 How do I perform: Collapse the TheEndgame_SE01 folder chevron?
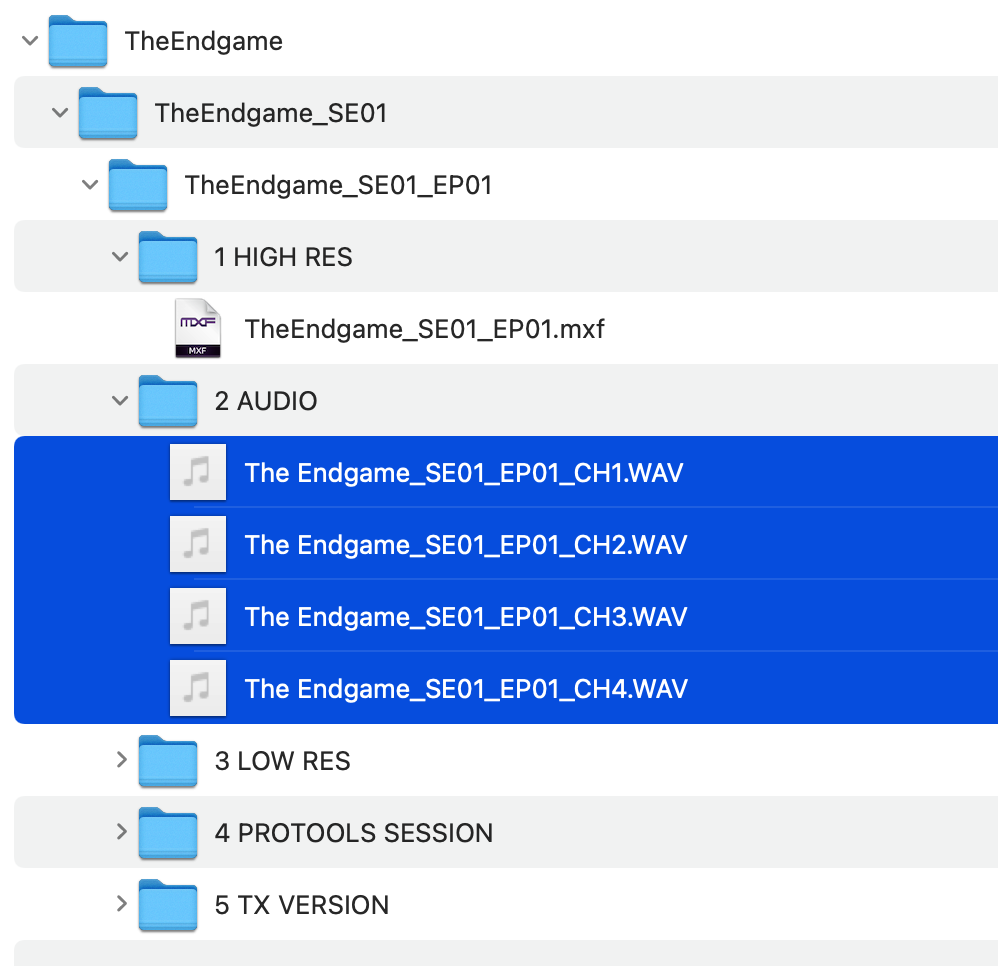60,113
